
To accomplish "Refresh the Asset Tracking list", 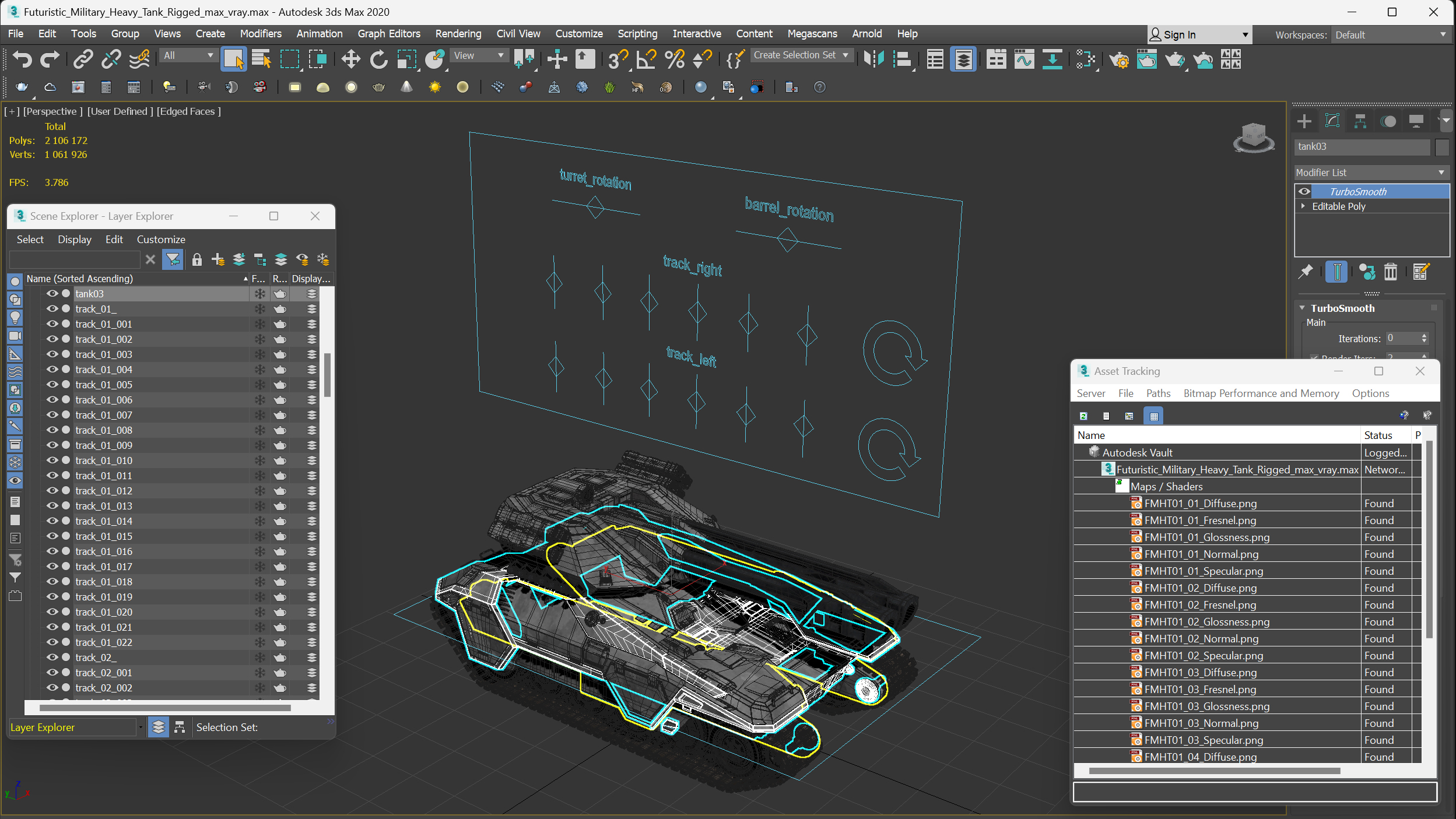I will coord(1083,416).
